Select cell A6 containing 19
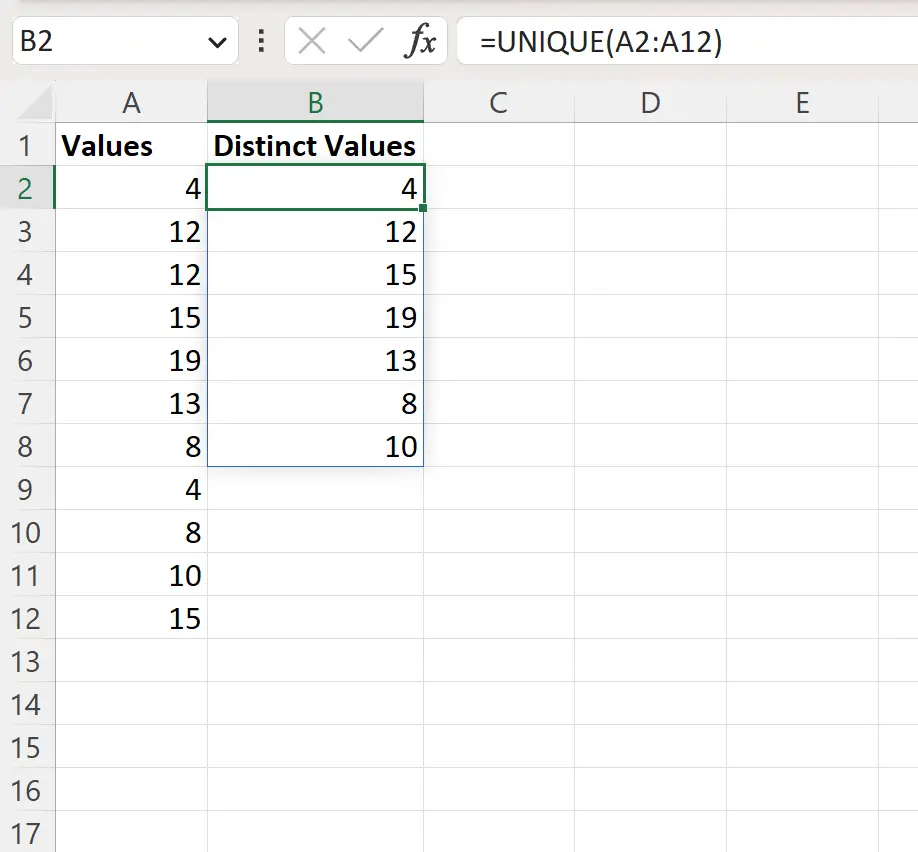Viewport: 918px width, 852px height. click(x=131, y=361)
